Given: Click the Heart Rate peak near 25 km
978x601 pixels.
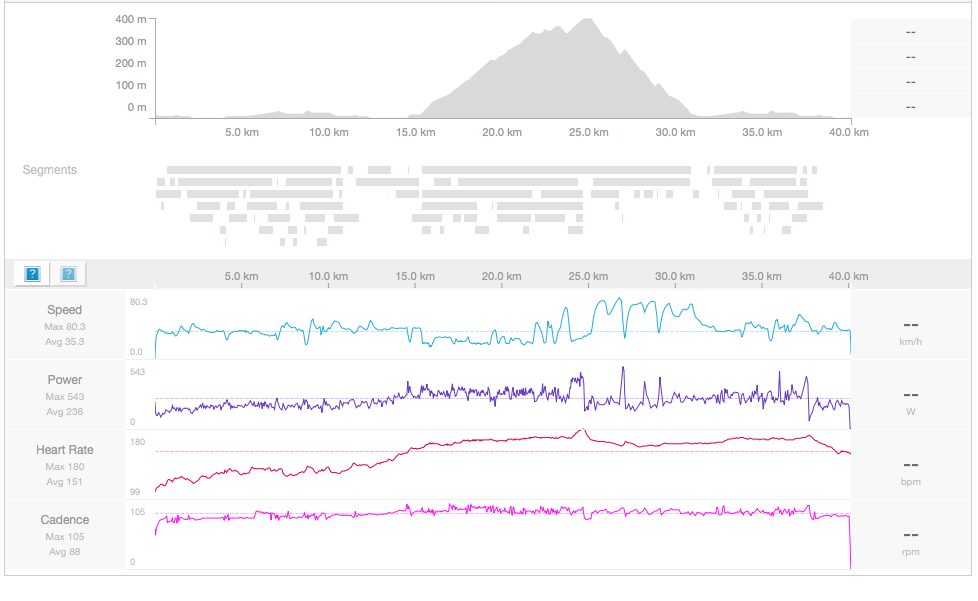Looking at the screenshot, I should point(582,431).
